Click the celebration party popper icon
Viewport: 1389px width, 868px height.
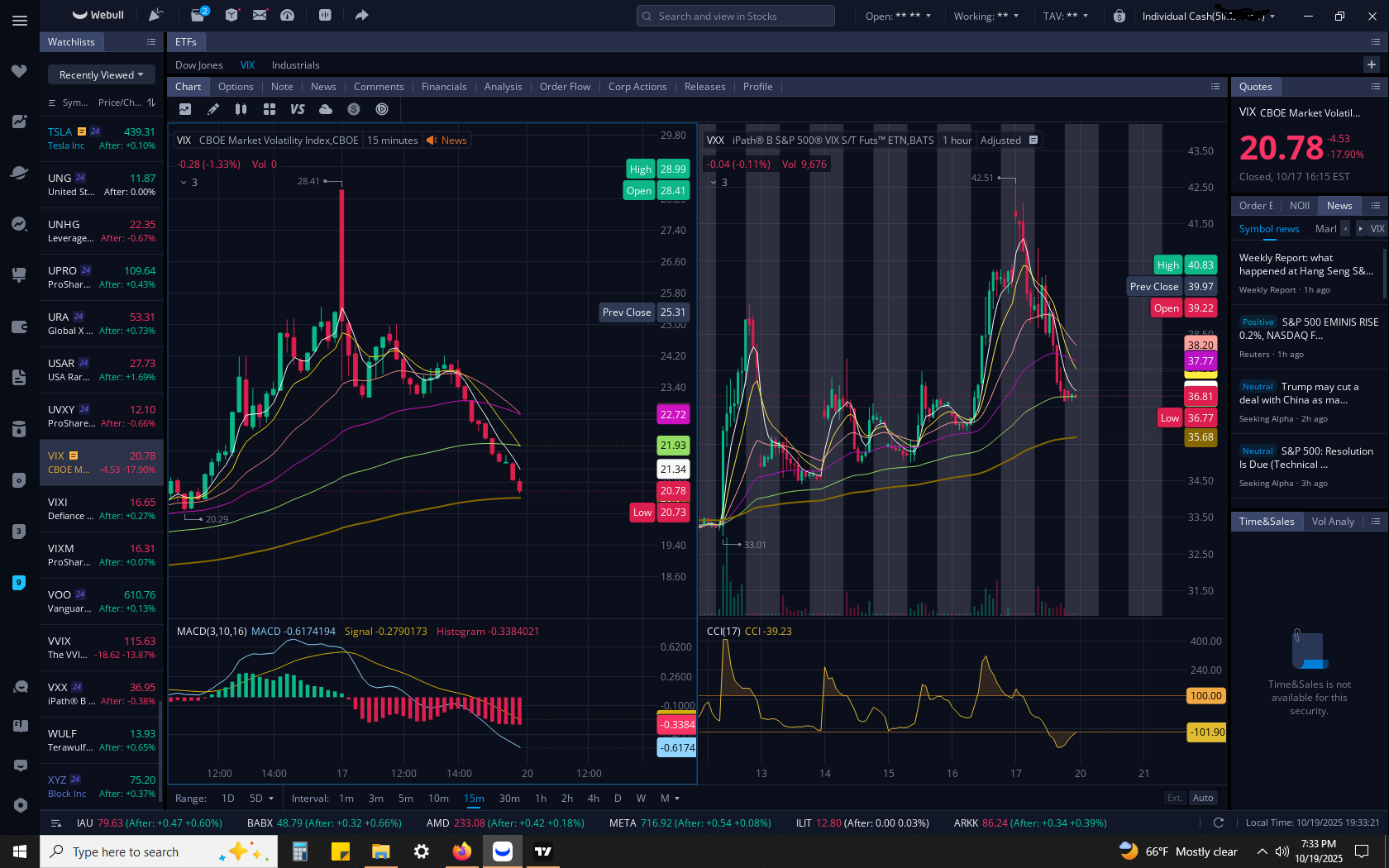pyautogui.click(x=155, y=15)
